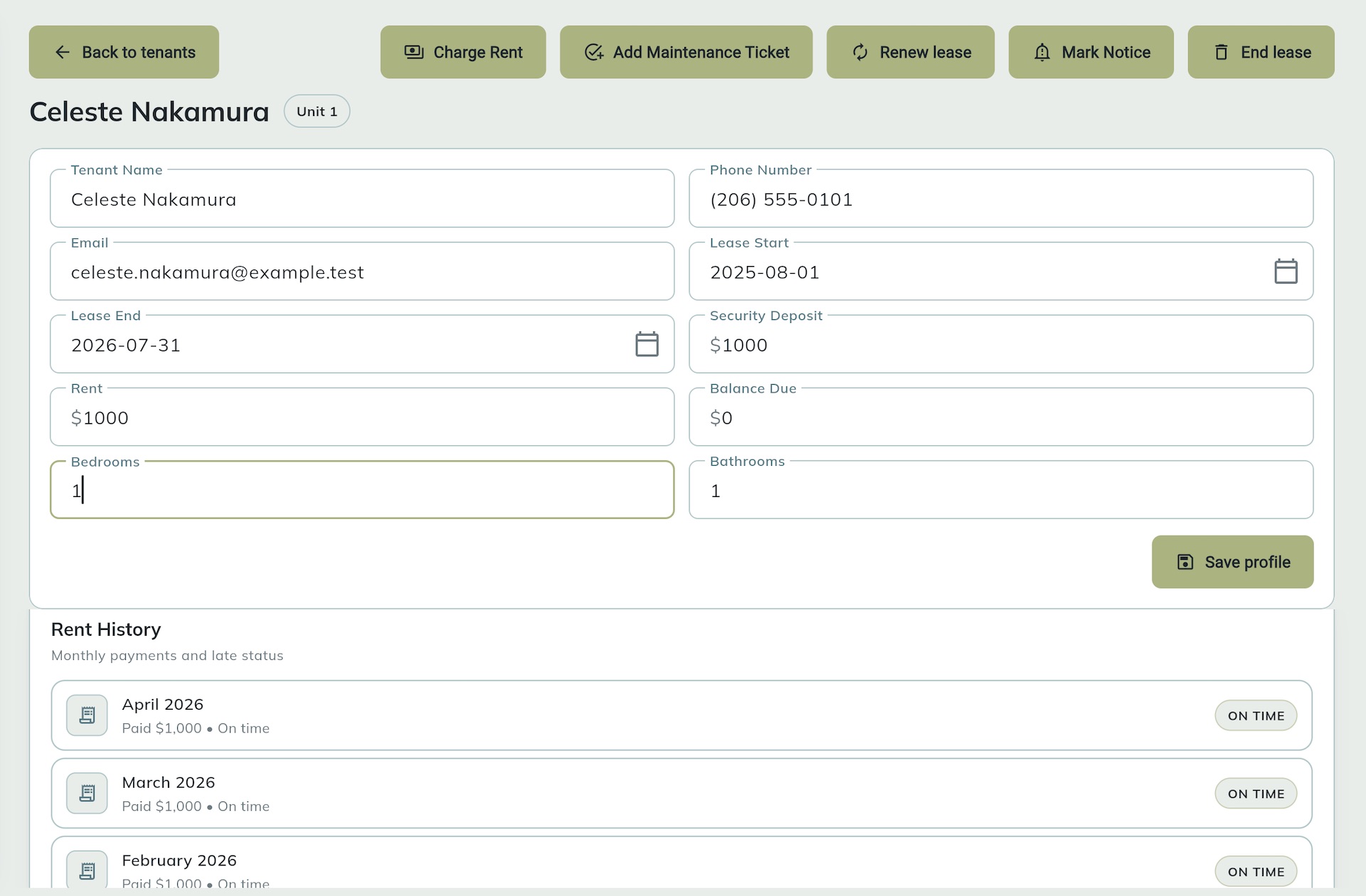Click the checkmark-plus icon on Add Maintenance Ticket
The height and width of the screenshot is (896, 1366).
coord(594,52)
